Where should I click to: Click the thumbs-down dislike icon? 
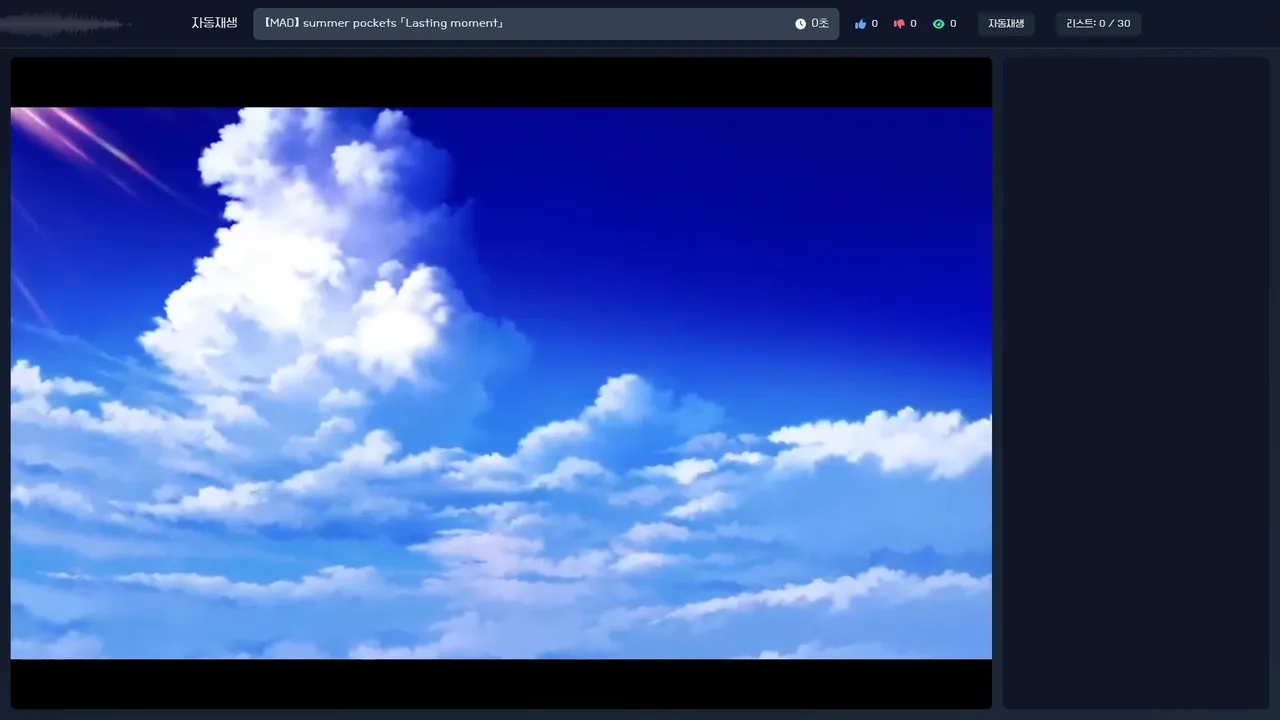[x=899, y=24]
